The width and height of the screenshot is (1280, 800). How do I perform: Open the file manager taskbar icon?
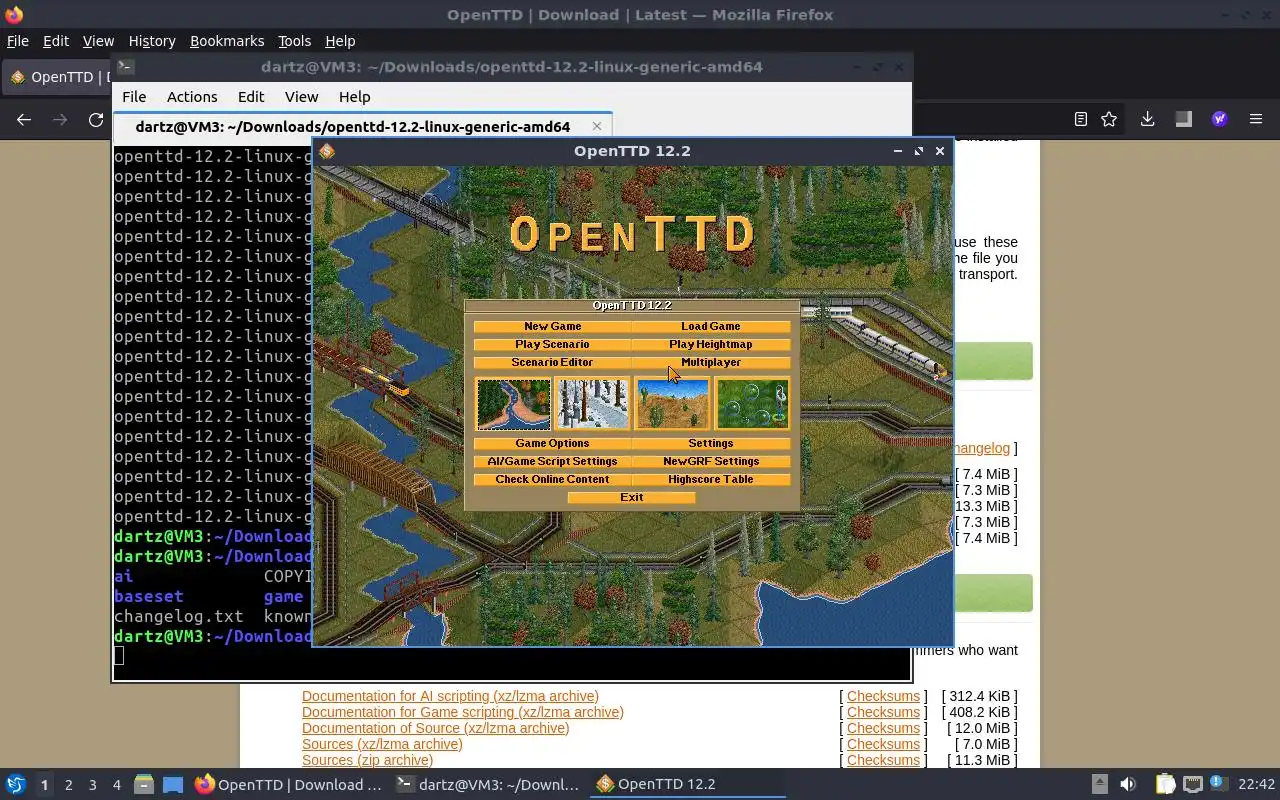[144, 784]
